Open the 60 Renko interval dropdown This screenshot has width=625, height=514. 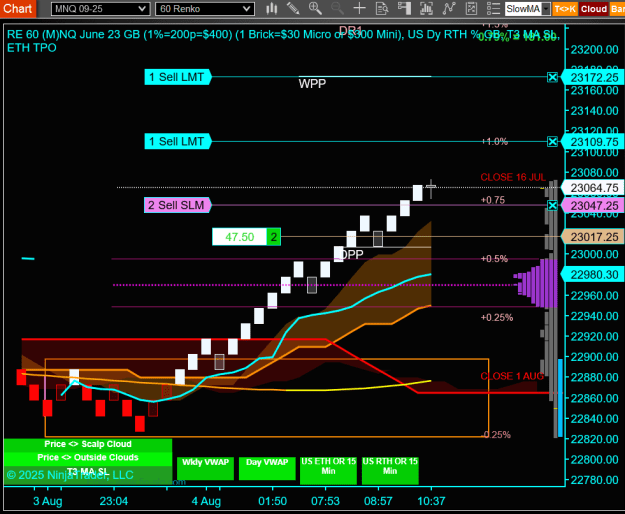(205, 9)
